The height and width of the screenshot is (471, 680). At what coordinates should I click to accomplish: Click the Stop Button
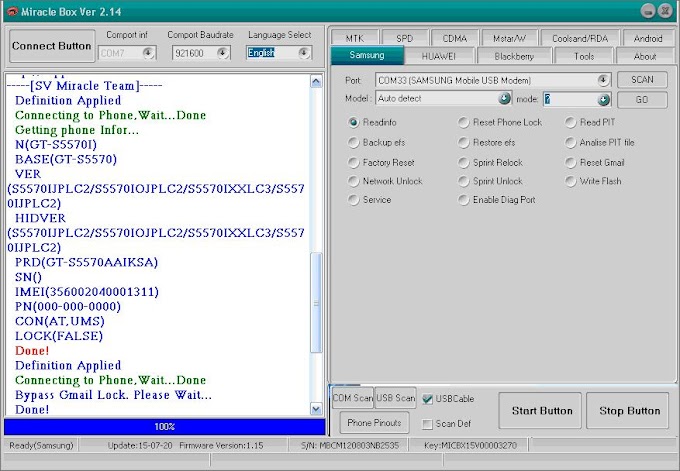[629, 410]
